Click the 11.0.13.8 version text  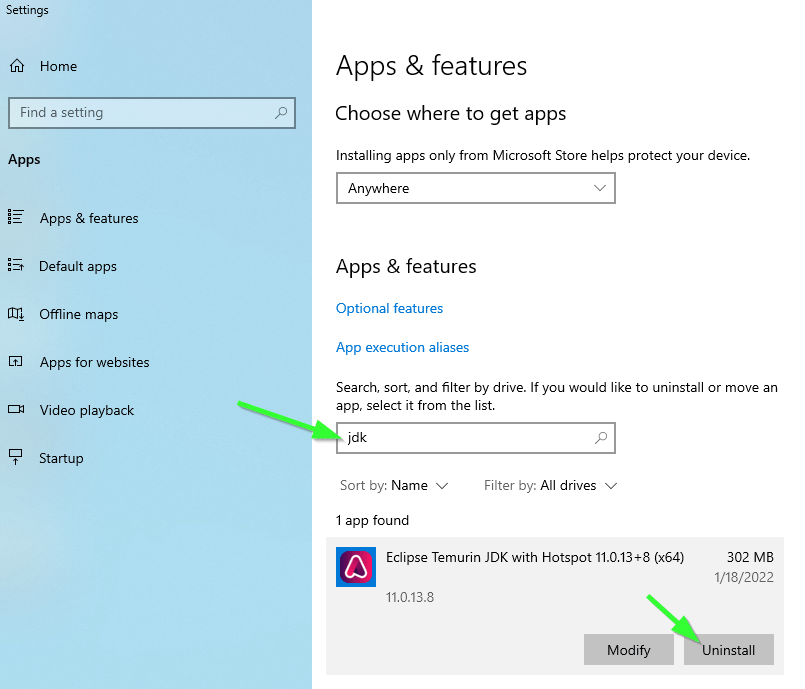point(410,597)
